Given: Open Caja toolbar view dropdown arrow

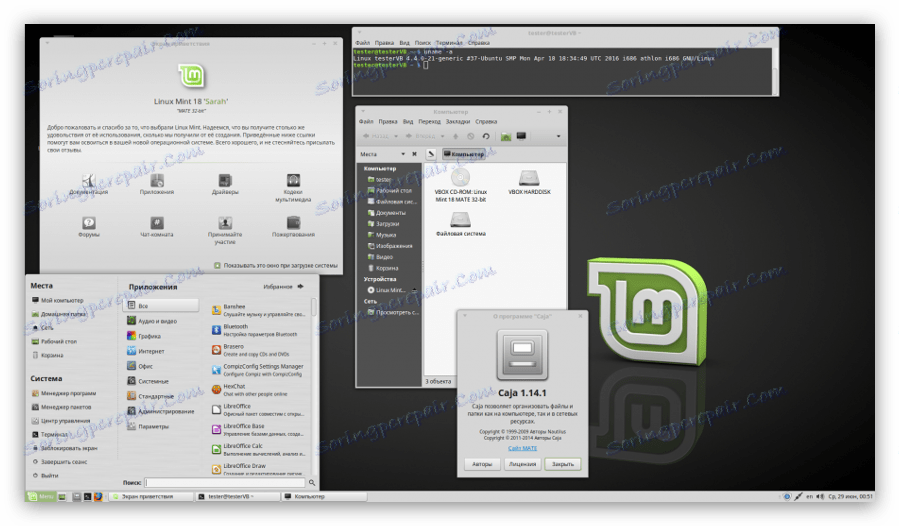Looking at the screenshot, I should tap(558, 137).
